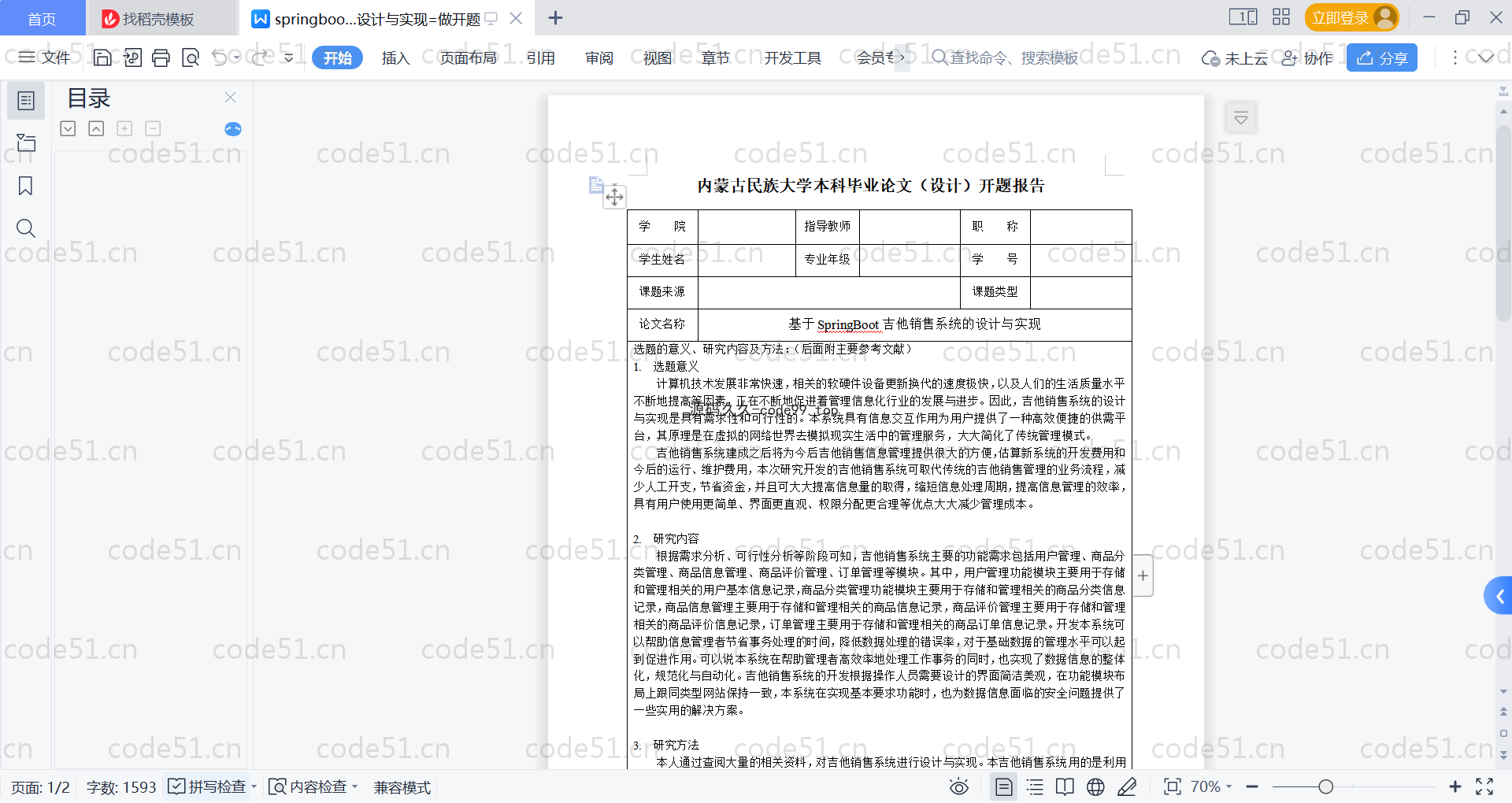Image resolution: width=1512 pixels, height=803 pixels.
Task: Open the Find sidebar search icon
Action: point(26,228)
